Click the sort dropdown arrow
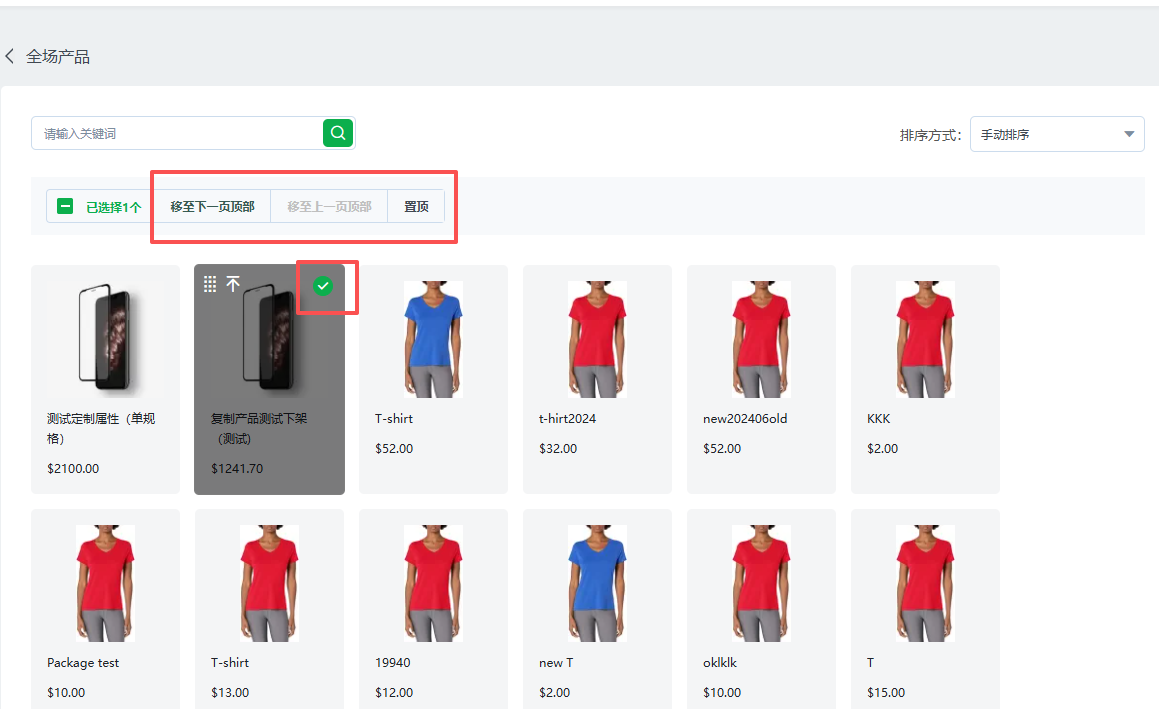The image size is (1159, 709). click(x=1129, y=134)
